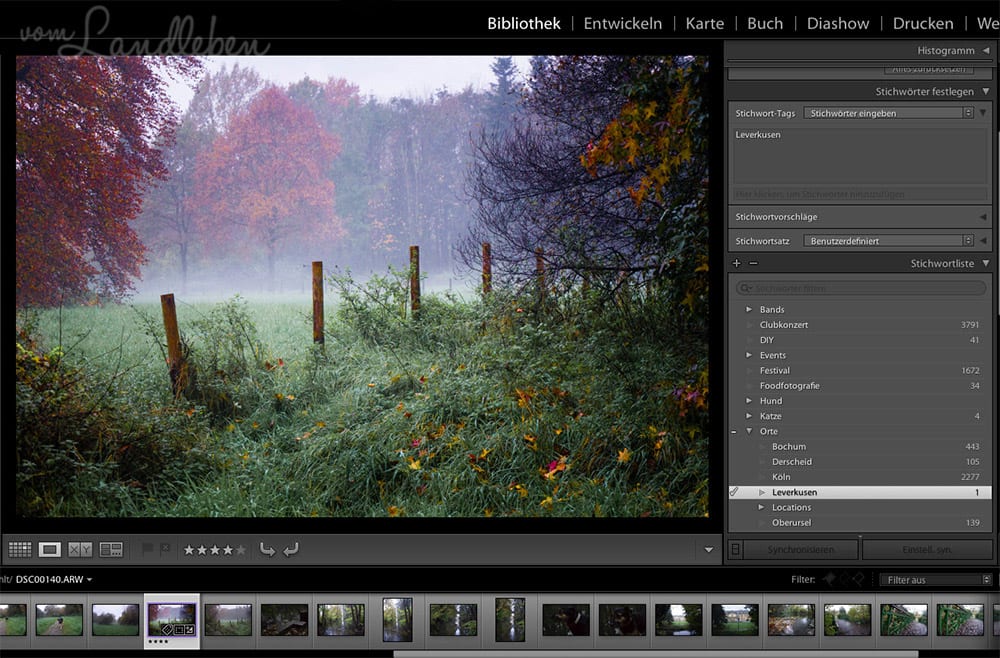The height and width of the screenshot is (658, 1000).
Task: Click inside the keyword tags box containing Leverkusen
Action: pos(860,156)
